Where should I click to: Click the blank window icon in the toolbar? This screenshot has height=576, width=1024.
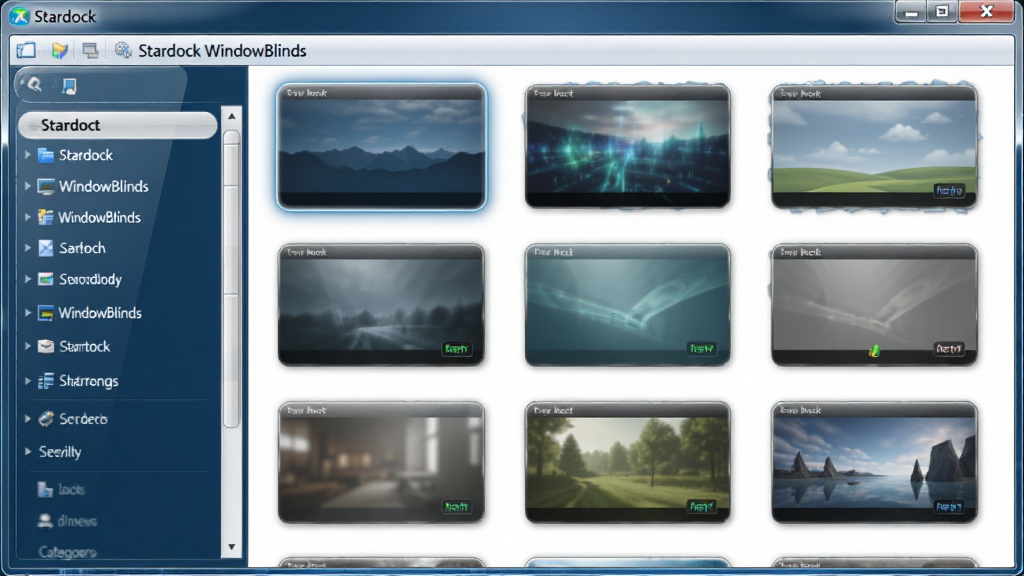coord(26,50)
